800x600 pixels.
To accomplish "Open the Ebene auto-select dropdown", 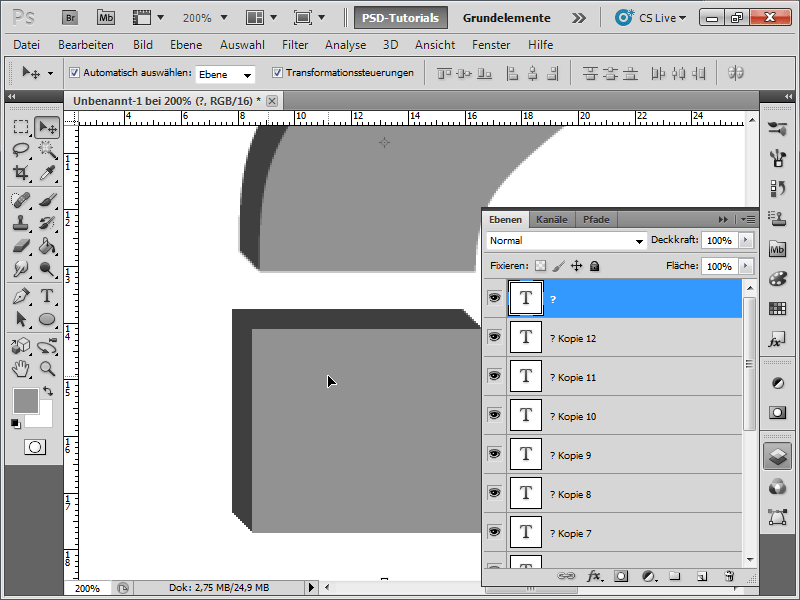I will [x=225, y=74].
